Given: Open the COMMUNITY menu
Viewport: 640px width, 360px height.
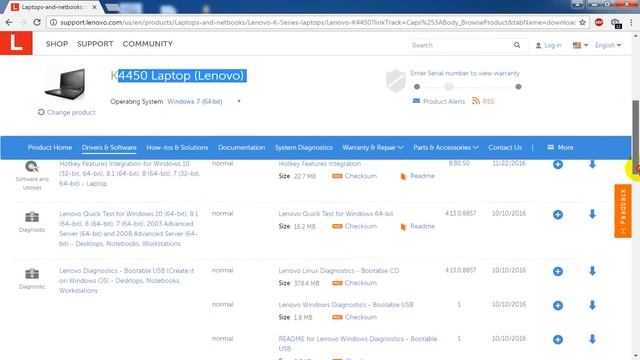Looking at the screenshot, I should 148,44.
